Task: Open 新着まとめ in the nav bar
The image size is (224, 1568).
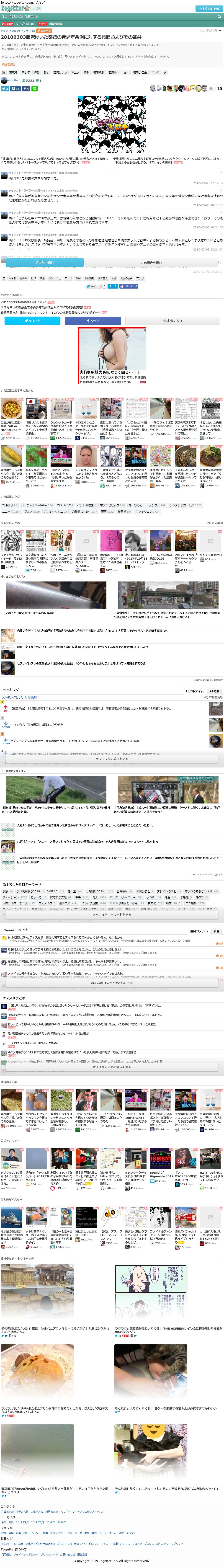Action: pyautogui.click(x=32, y=16)
